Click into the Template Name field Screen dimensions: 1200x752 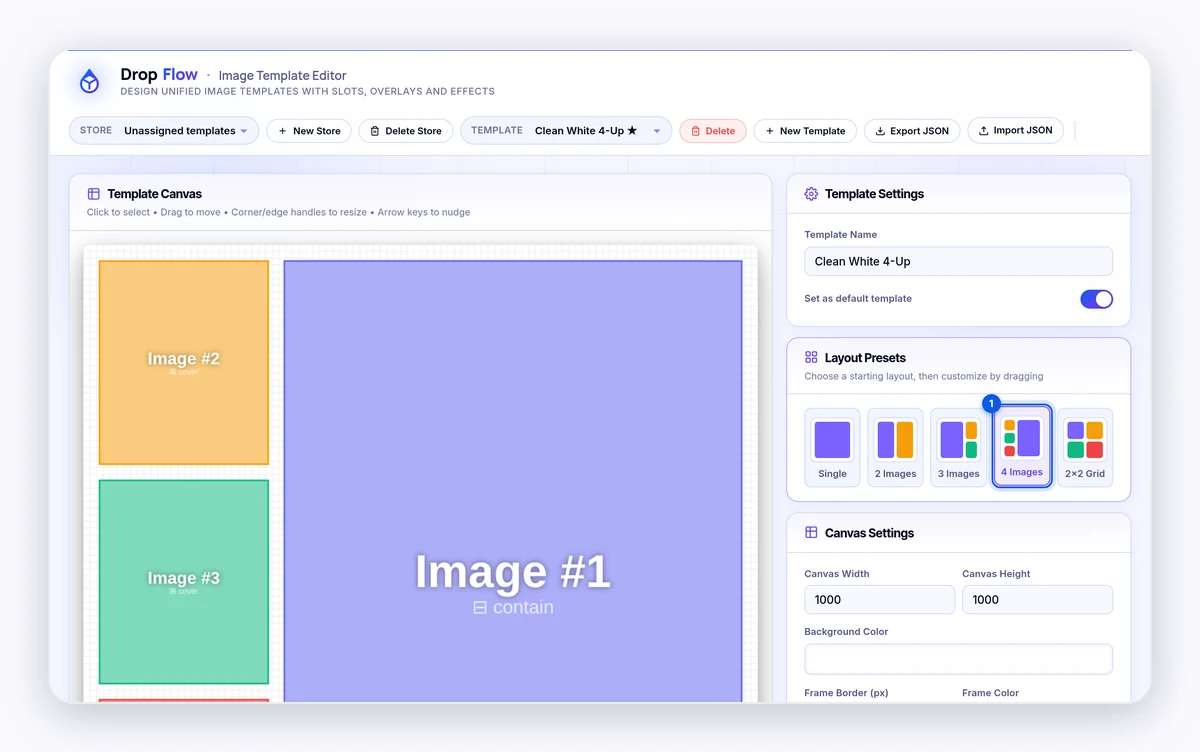click(x=958, y=261)
